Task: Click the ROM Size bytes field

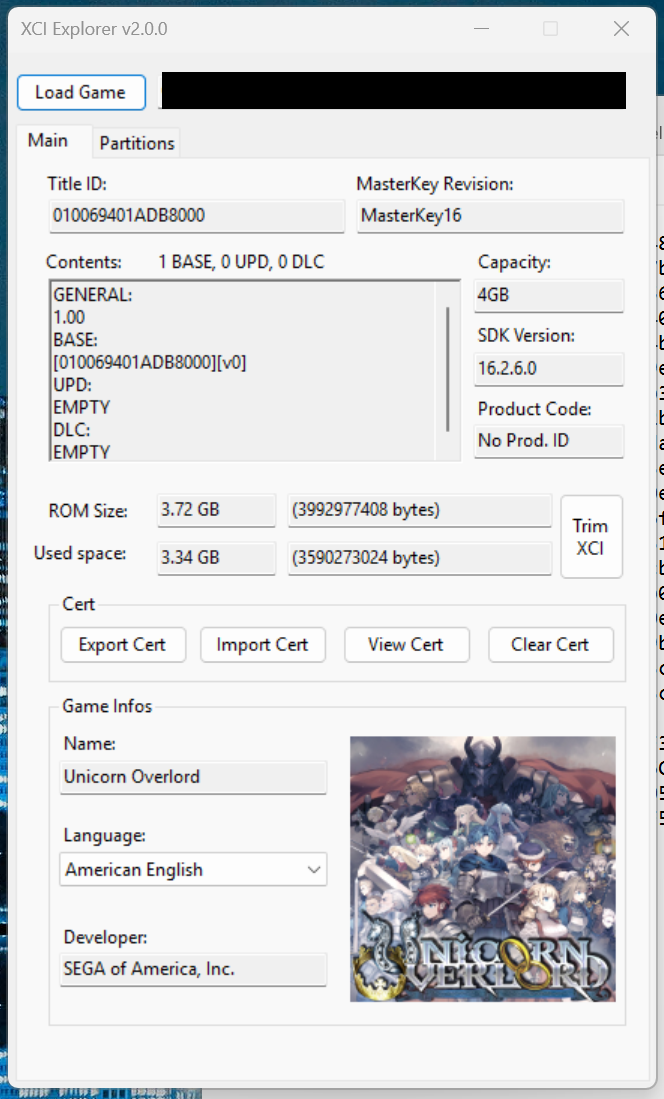Action: [419, 510]
